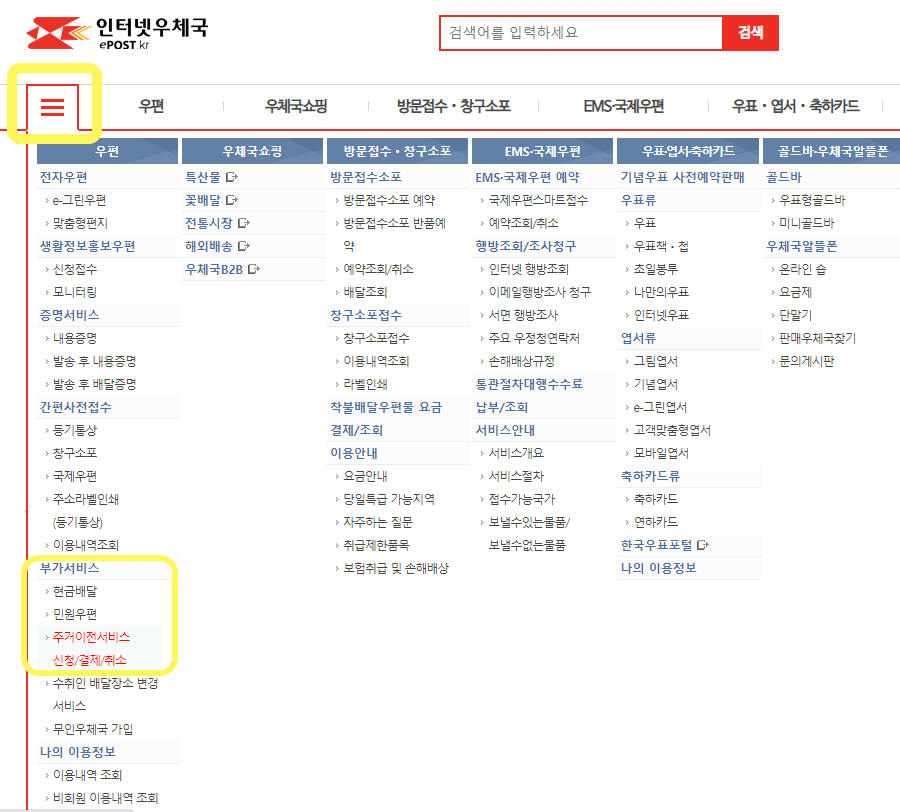The height and width of the screenshot is (812, 900).
Task: Open 당일특급 가능지역 link
Action: (389, 499)
